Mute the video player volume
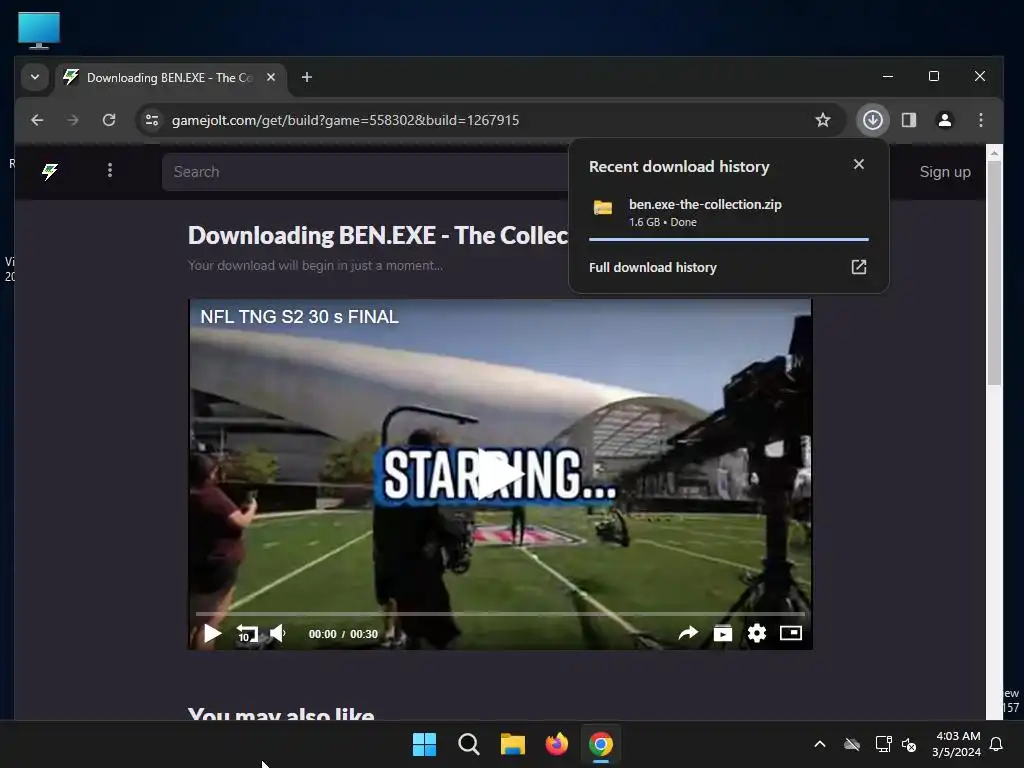Screen dimensions: 1024x768 (x=278, y=633)
